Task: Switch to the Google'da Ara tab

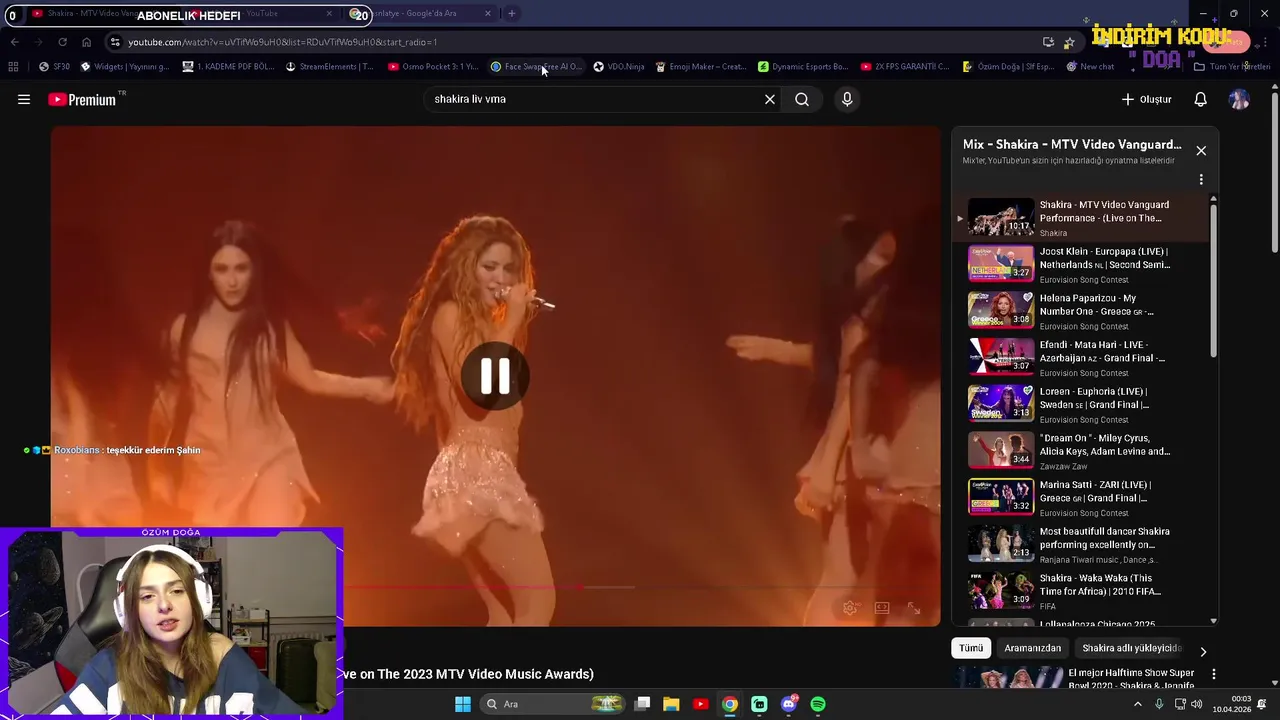Action: 420,13
